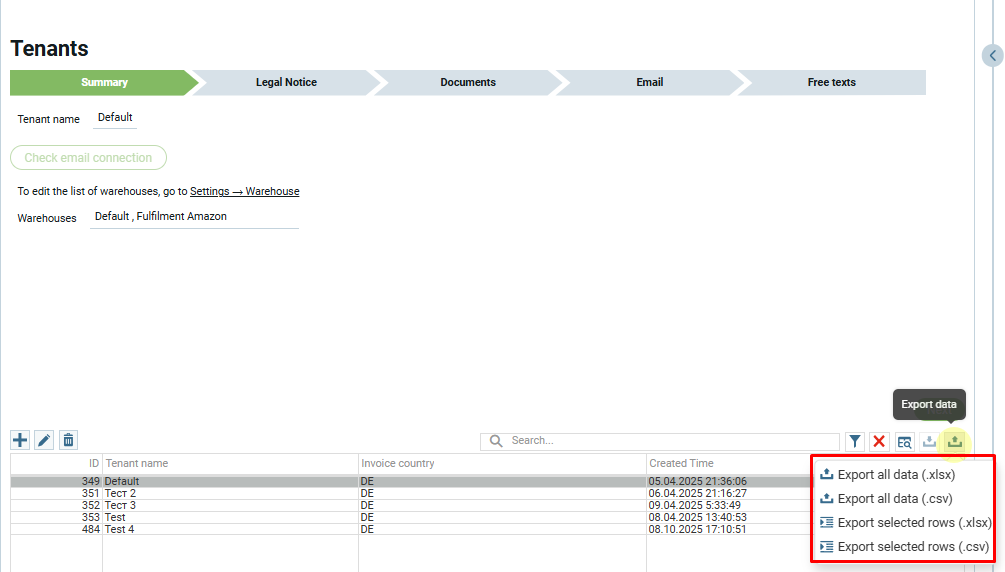Choose Export selected rows (.csv)
The height and width of the screenshot is (572, 1005).
(x=912, y=546)
